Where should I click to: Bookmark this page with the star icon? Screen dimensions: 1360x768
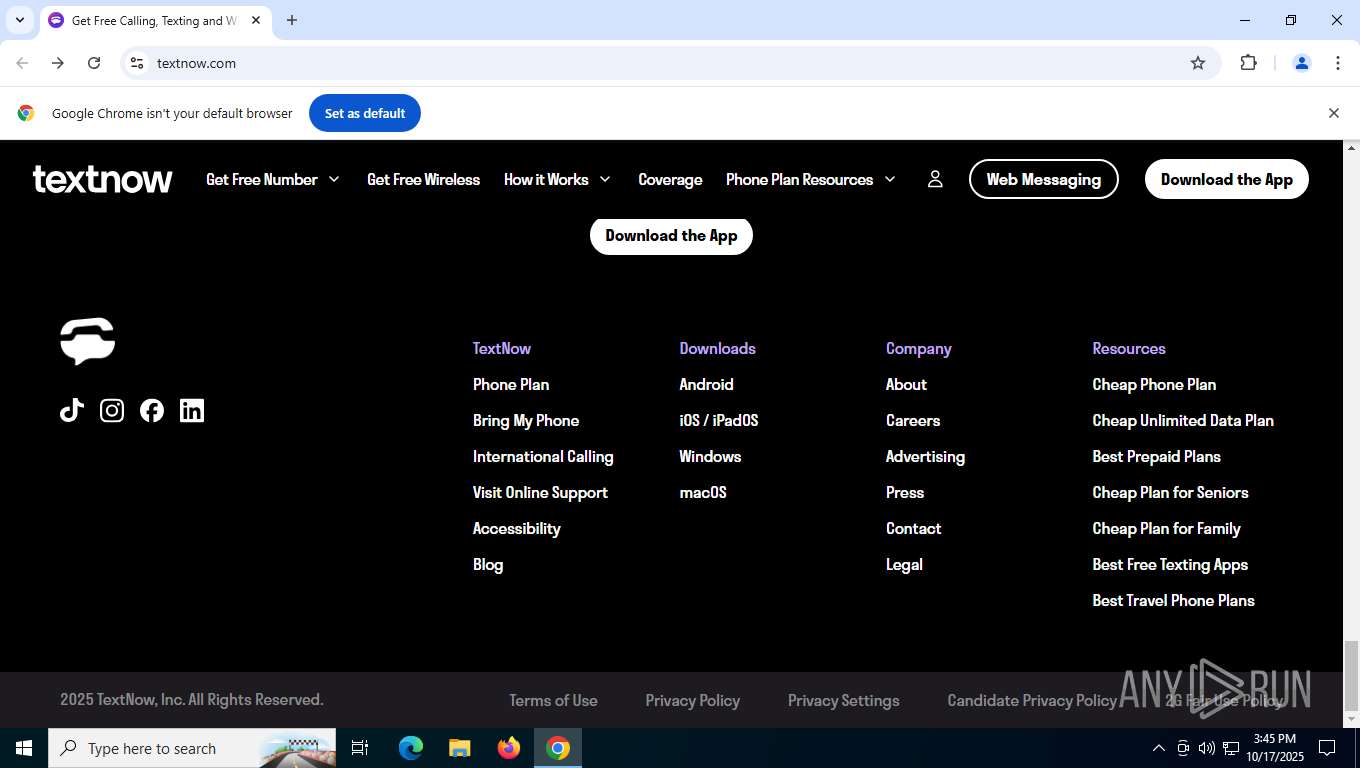tap(1198, 63)
